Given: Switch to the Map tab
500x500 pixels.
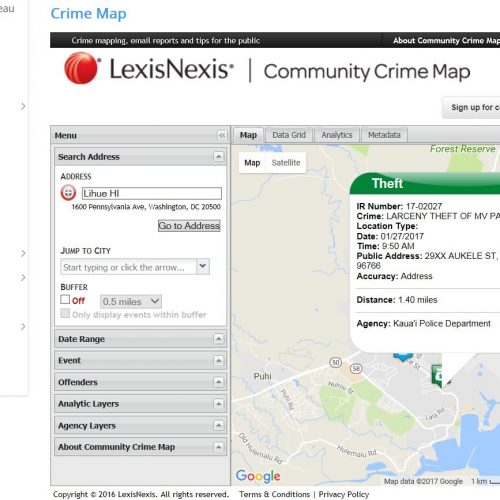Looking at the screenshot, I should click(x=248, y=135).
